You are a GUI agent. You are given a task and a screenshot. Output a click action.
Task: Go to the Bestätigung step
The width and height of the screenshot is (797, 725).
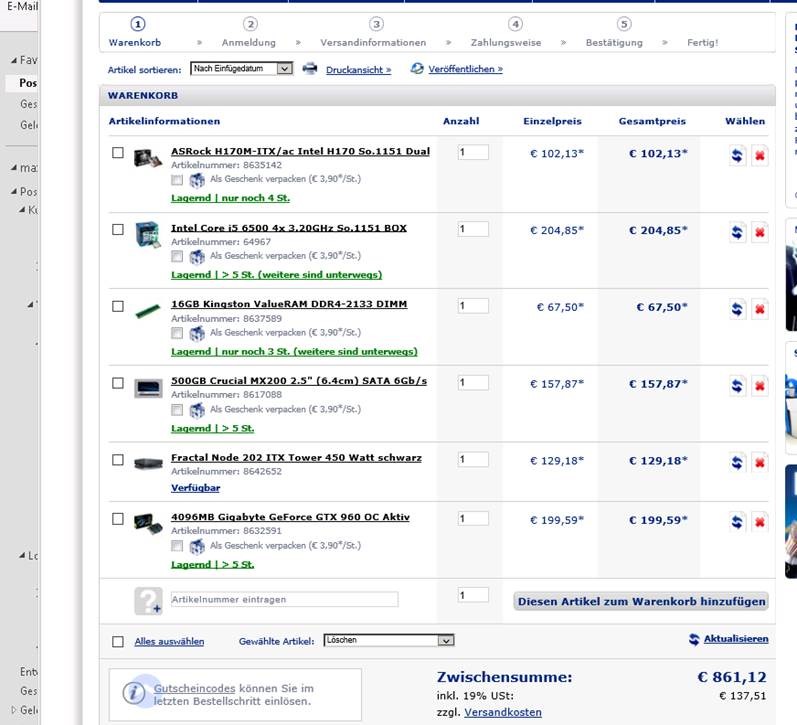(614, 33)
